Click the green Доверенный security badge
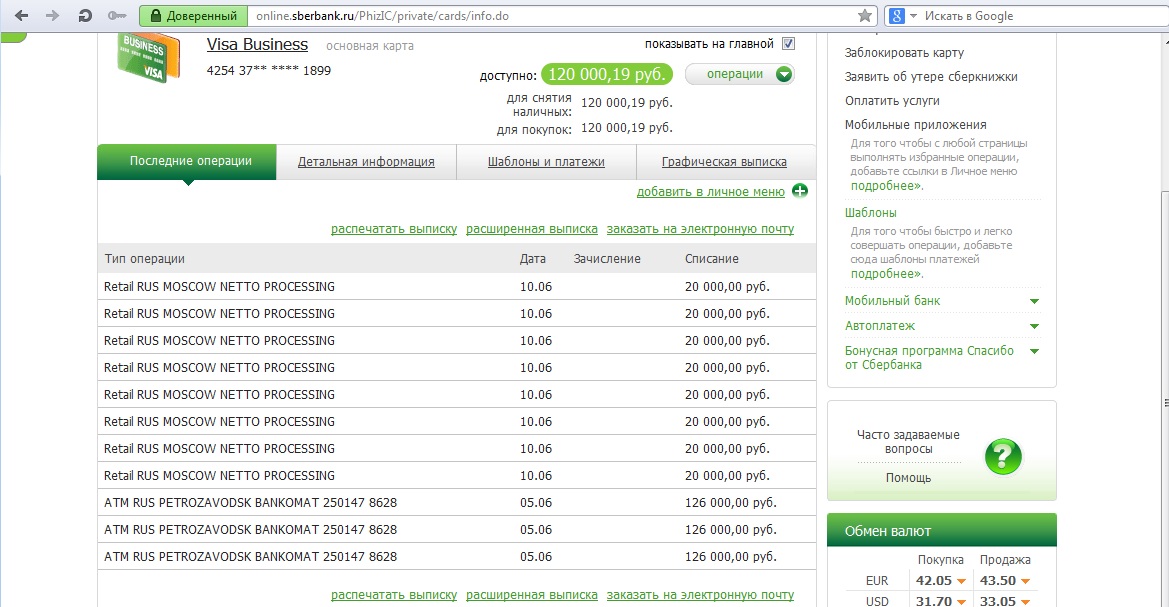Viewport: 1169px width, 607px height. point(193,16)
